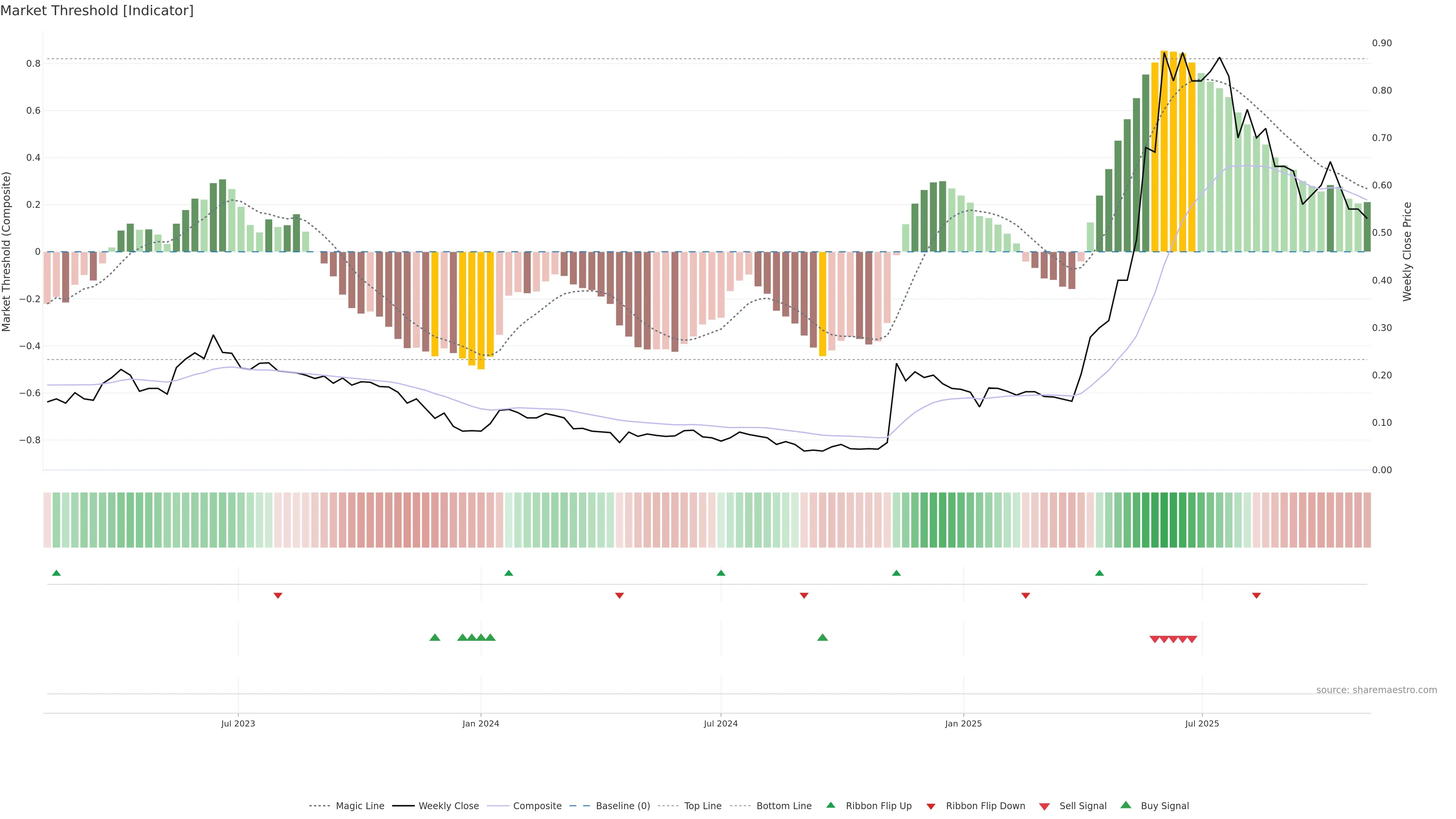This screenshot has width=1456, height=819.
Task: Click the Weekly Close Price axis title
Action: tap(1407, 251)
